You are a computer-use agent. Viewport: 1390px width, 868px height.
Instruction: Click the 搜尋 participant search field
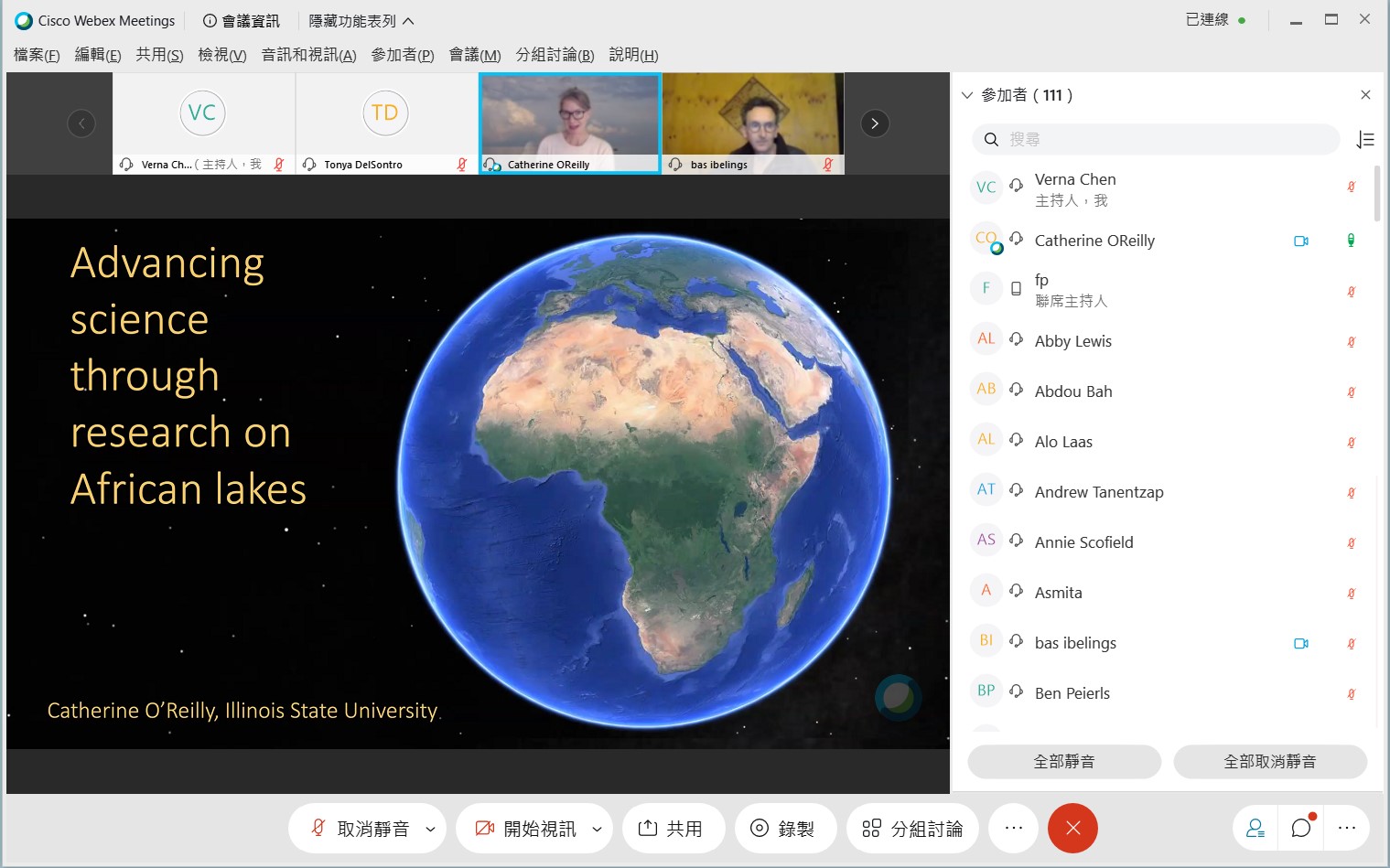coord(1156,139)
